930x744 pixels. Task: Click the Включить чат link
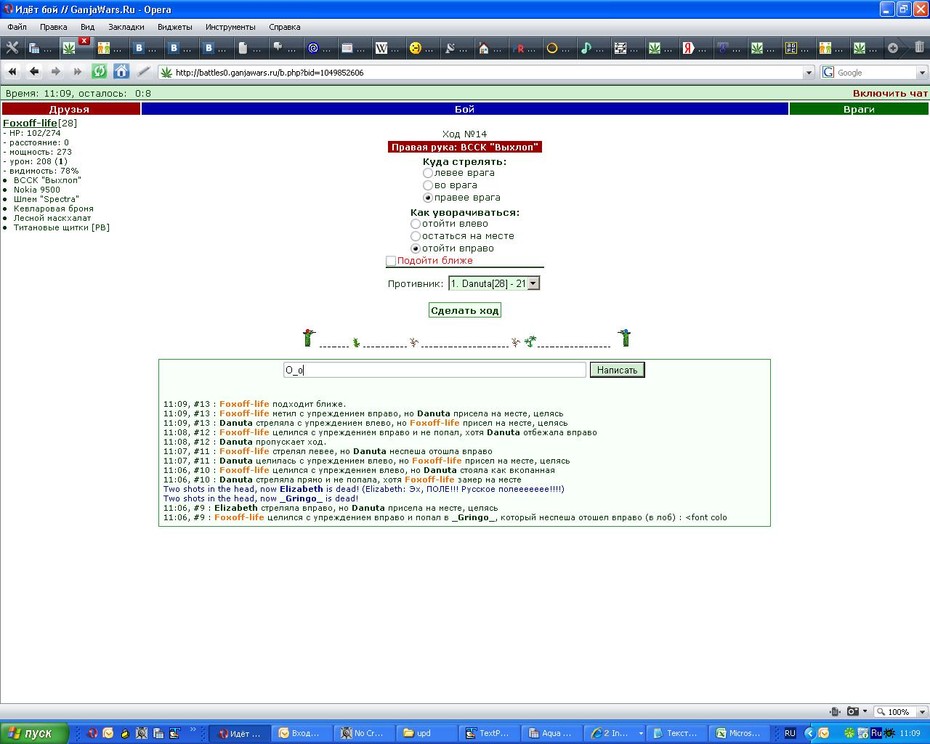click(890, 93)
